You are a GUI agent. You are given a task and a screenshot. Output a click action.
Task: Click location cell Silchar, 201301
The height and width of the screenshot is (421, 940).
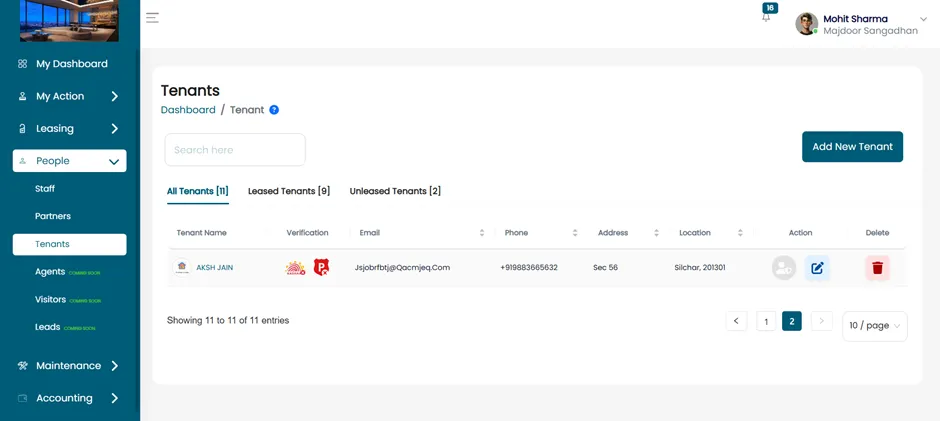click(700, 267)
